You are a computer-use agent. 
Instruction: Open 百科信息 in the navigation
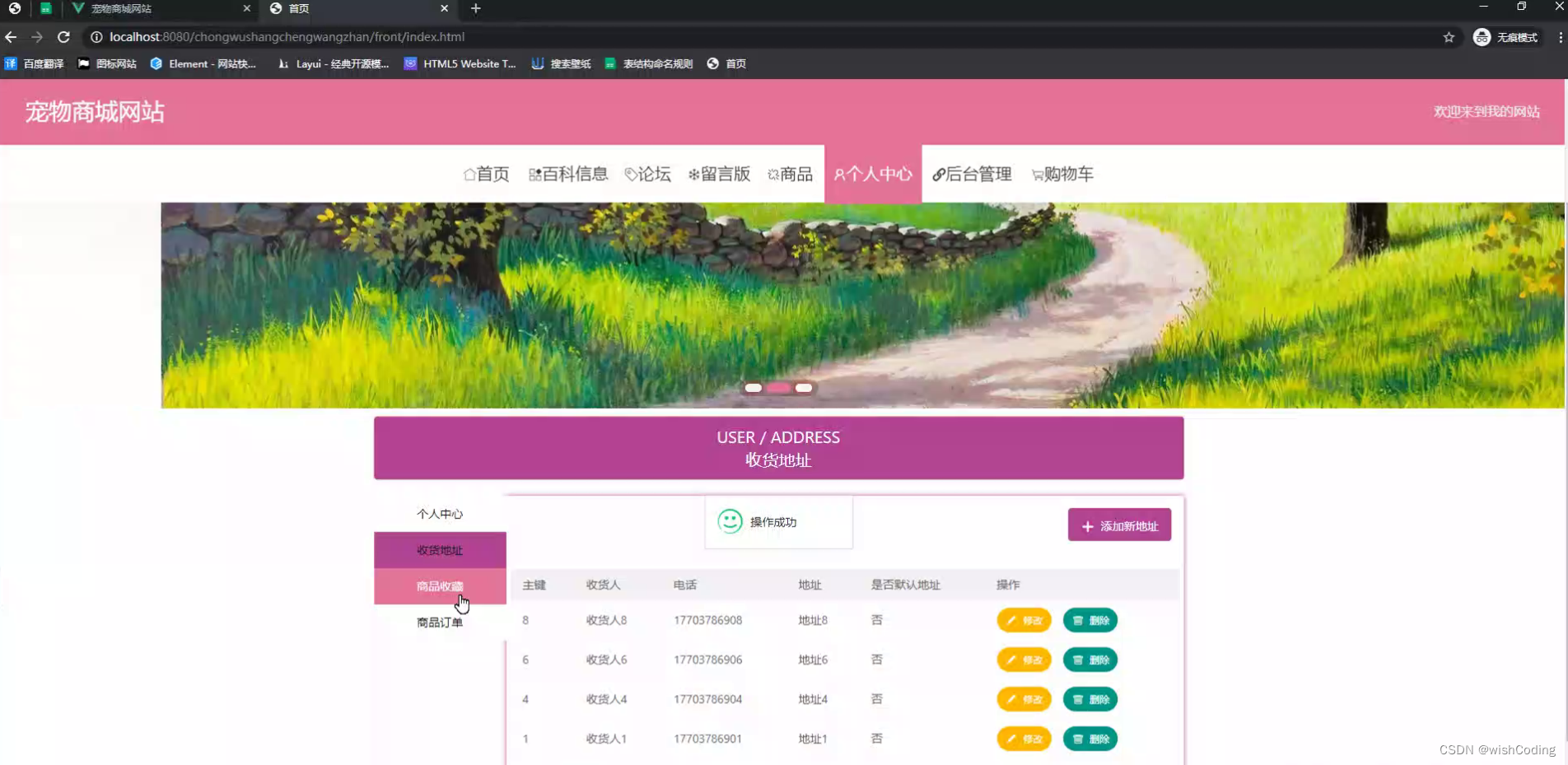pyautogui.click(x=568, y=174)
